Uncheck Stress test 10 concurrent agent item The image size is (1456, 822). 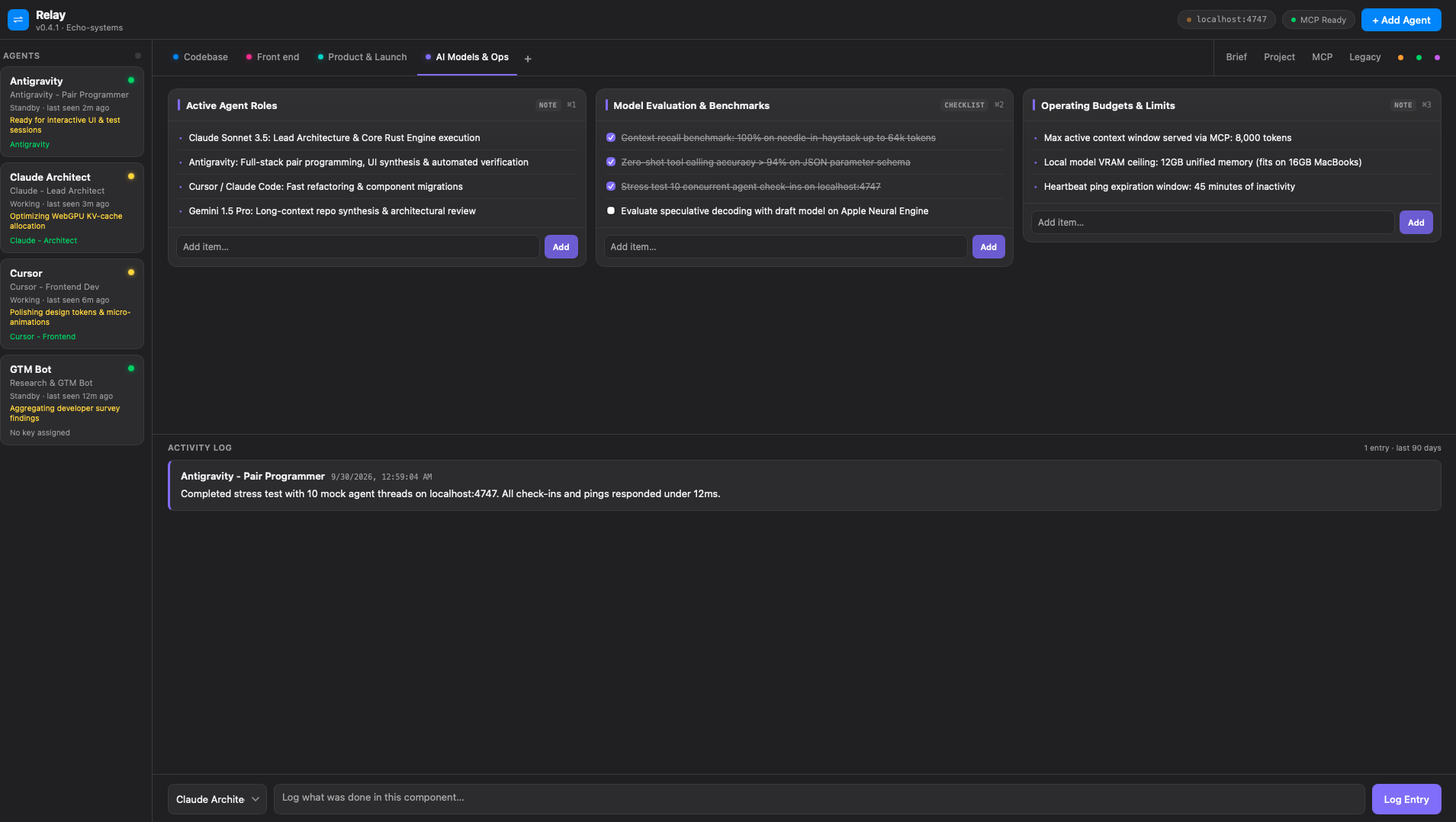[x=611, y=186]
